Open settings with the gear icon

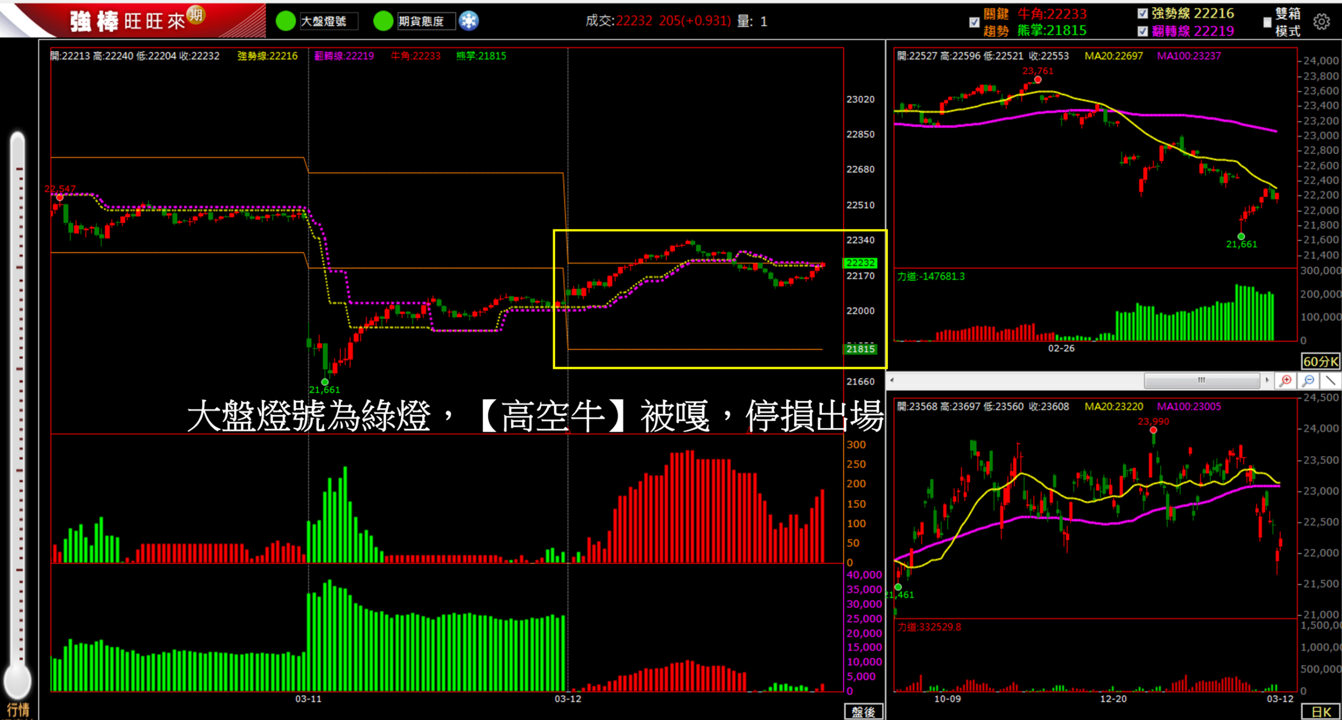pyautogui.click(x=1322, y=21)
